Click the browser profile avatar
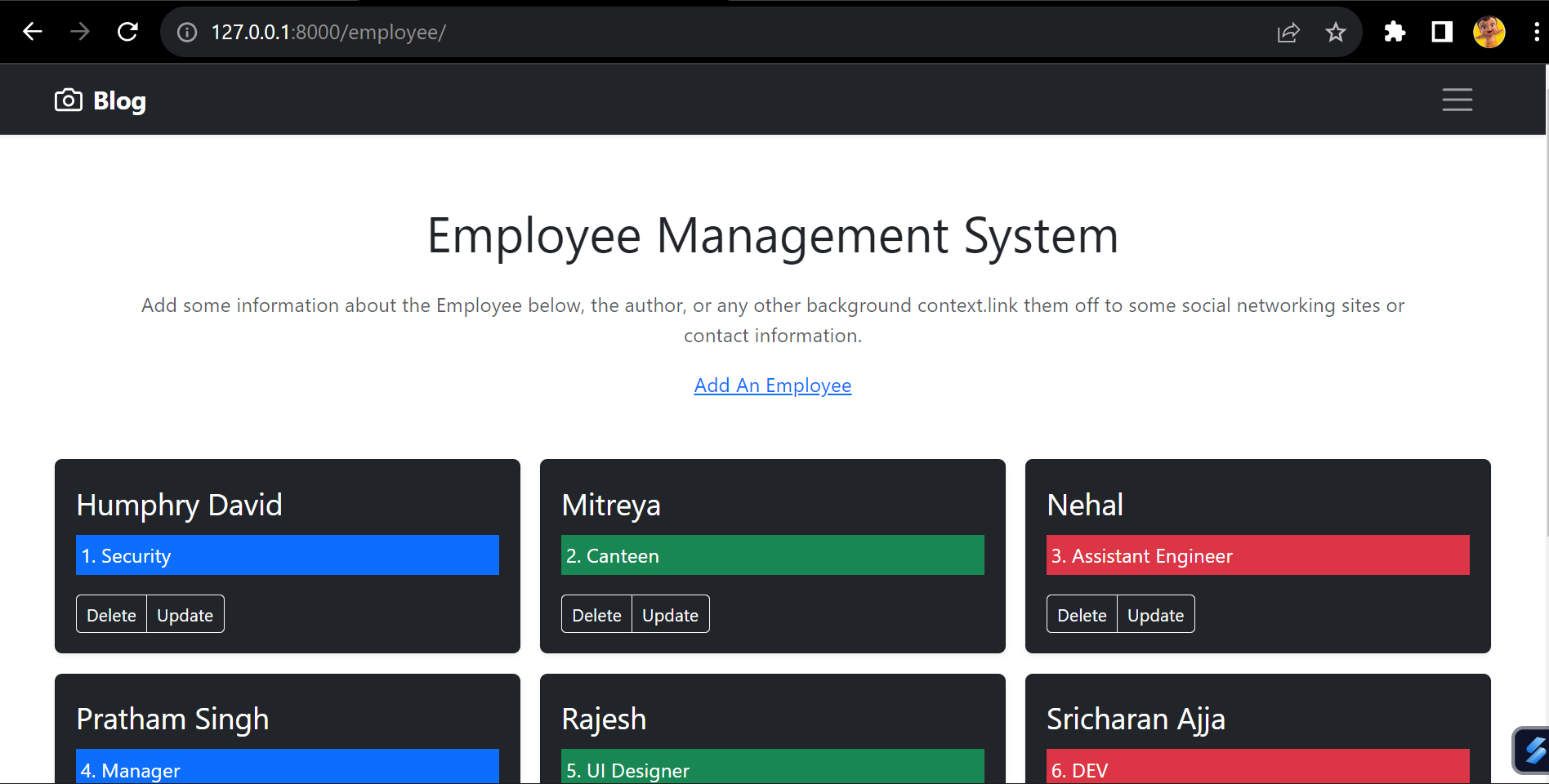 tap(1489, 31)
